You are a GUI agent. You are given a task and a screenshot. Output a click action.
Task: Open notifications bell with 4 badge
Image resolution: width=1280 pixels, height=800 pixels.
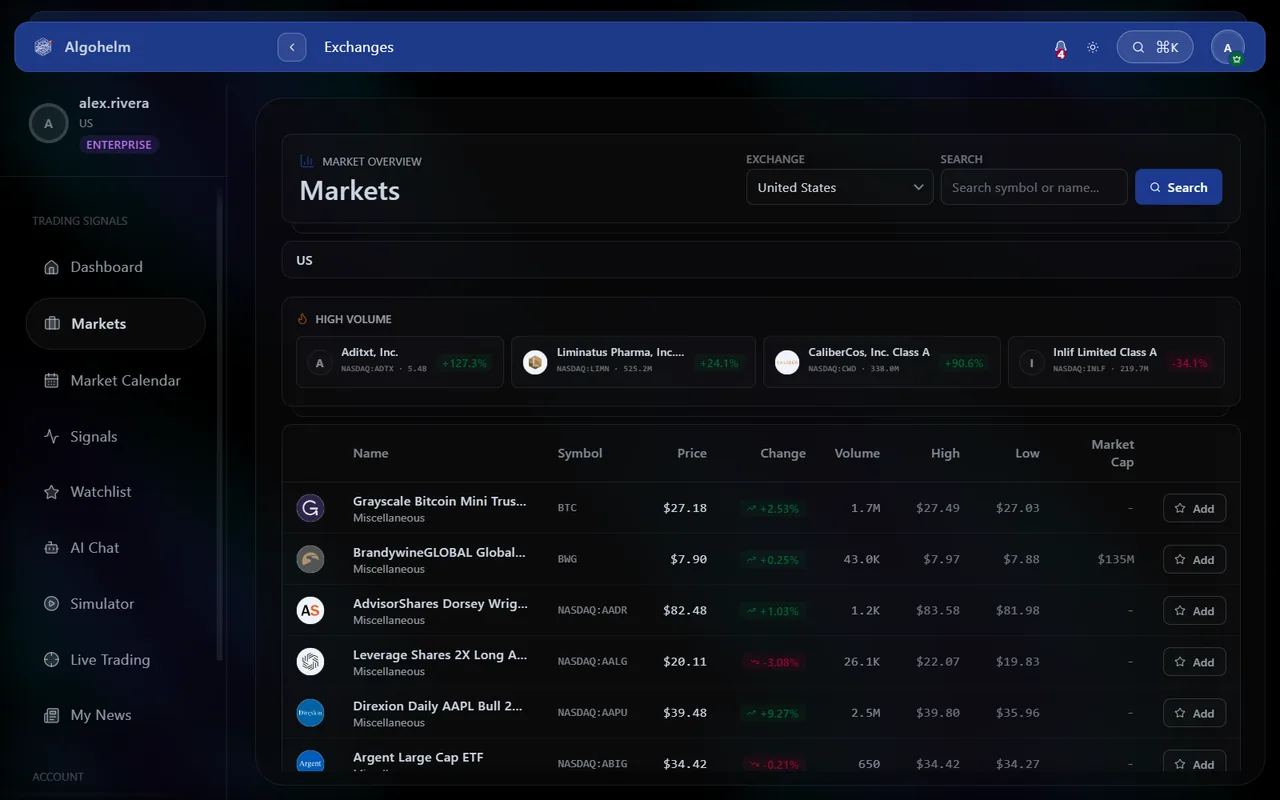click(1061, 47)
